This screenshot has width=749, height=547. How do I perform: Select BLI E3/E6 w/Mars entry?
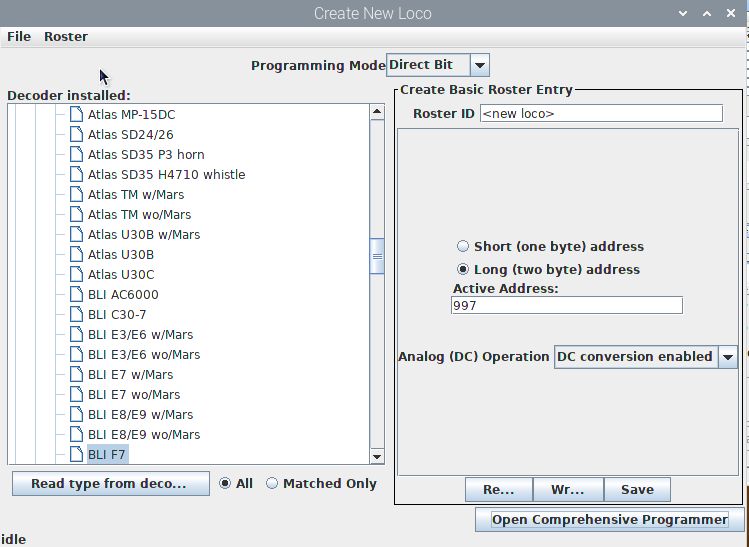point(140,335)
